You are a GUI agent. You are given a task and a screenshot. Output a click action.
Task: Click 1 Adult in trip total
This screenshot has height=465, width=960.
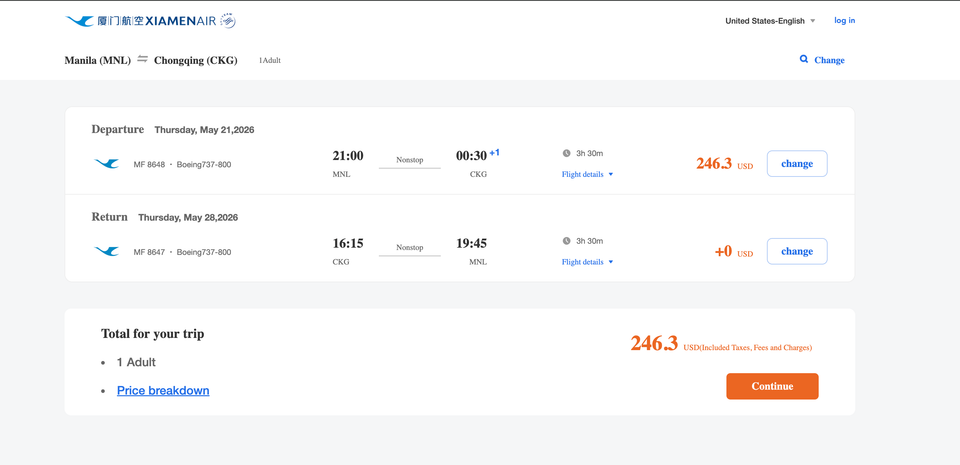[136, 362]
